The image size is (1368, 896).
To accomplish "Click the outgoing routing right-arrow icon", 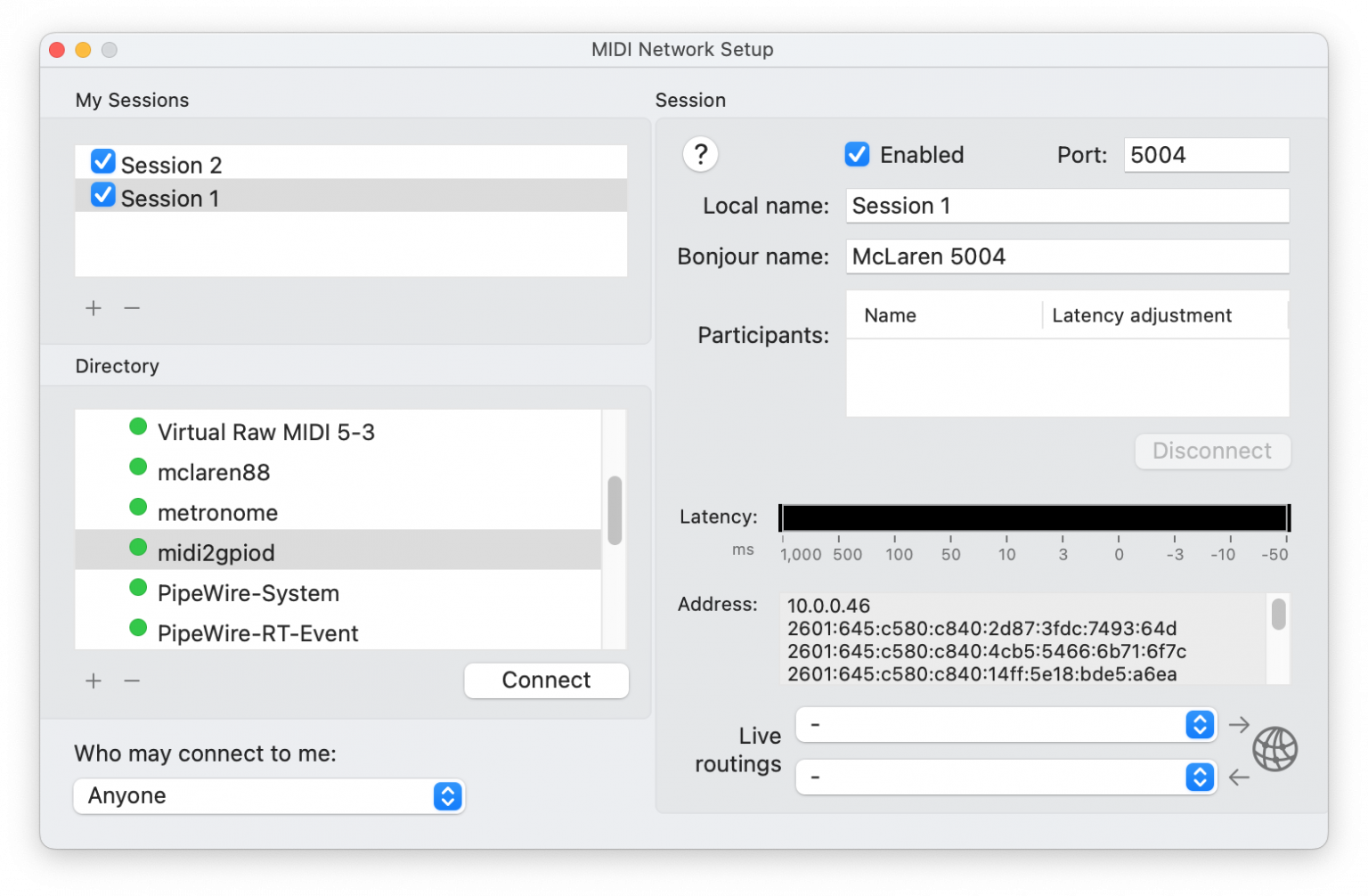I will point(1239,724).
